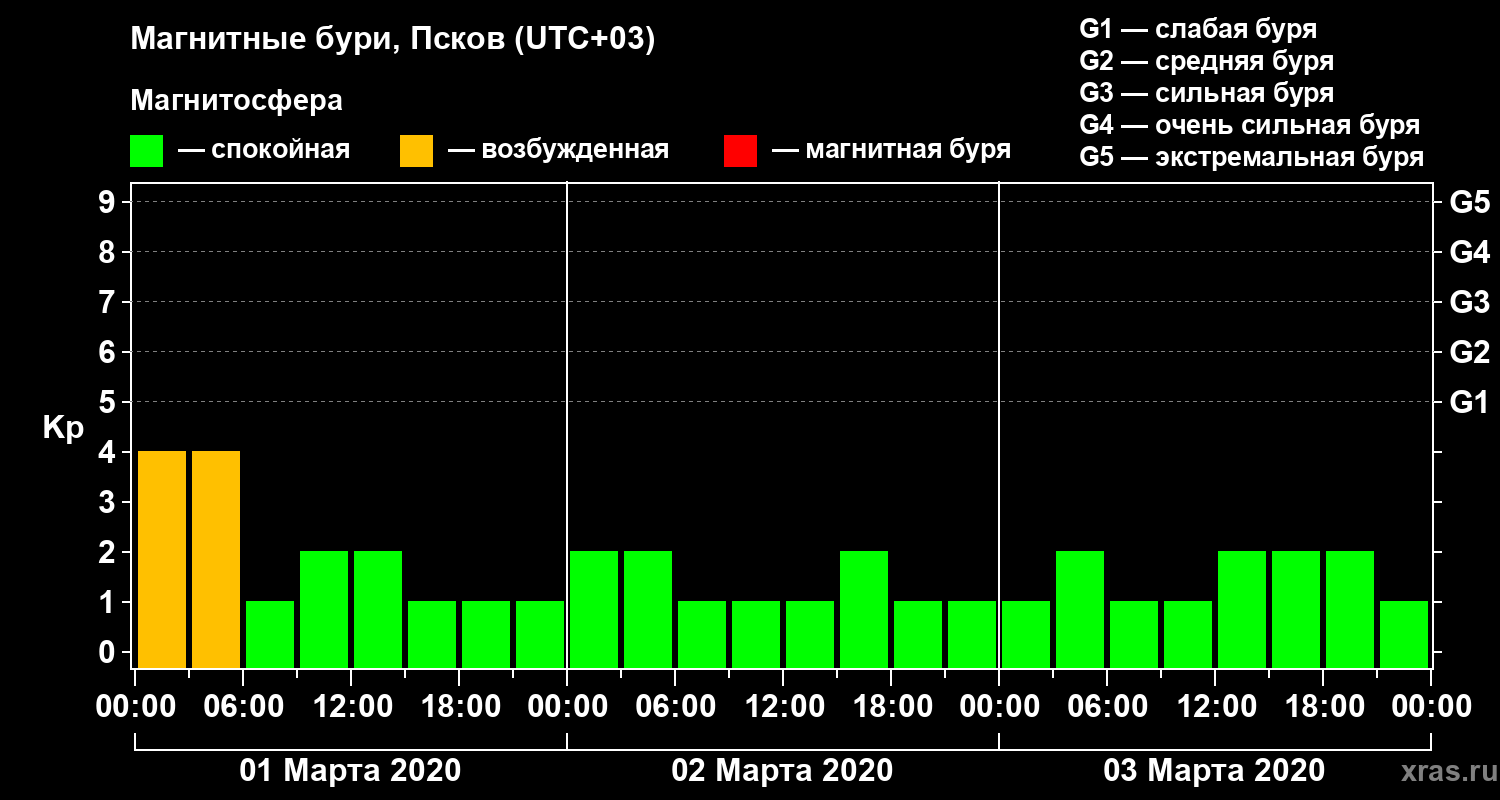Click the '03 Марта 2020' date label
Viewport: 1500px width, 800px height.
(x=1214, y=771)
